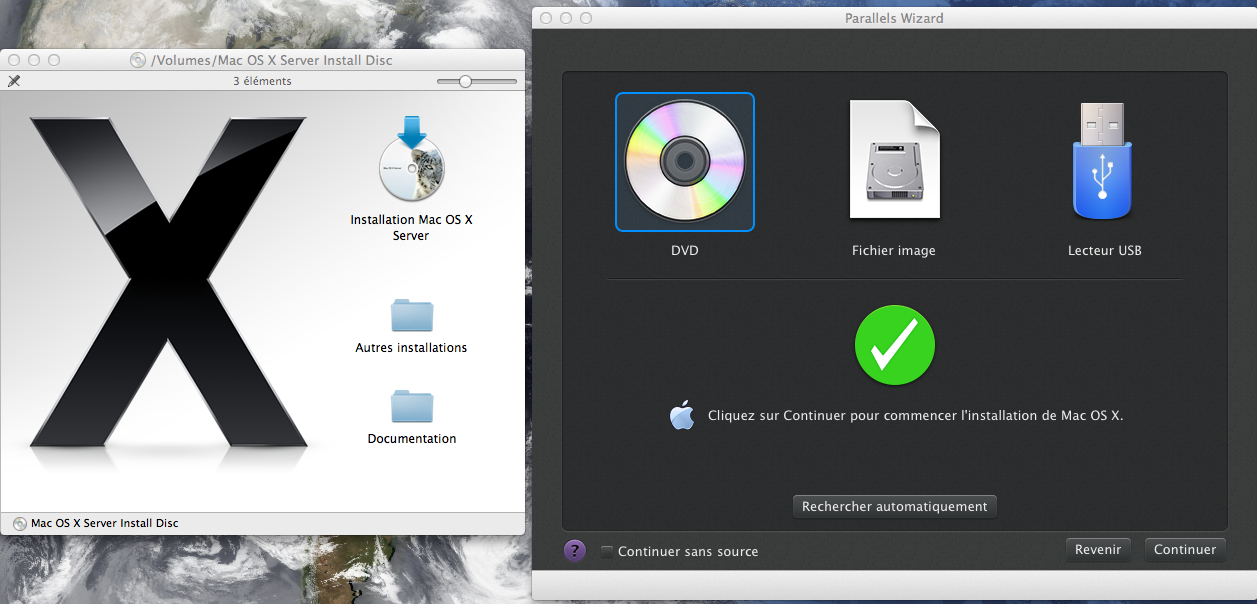This screenshot has width=1257, height=604.
Task: Select the DVD source icon
Action: [x=685, y=161]
